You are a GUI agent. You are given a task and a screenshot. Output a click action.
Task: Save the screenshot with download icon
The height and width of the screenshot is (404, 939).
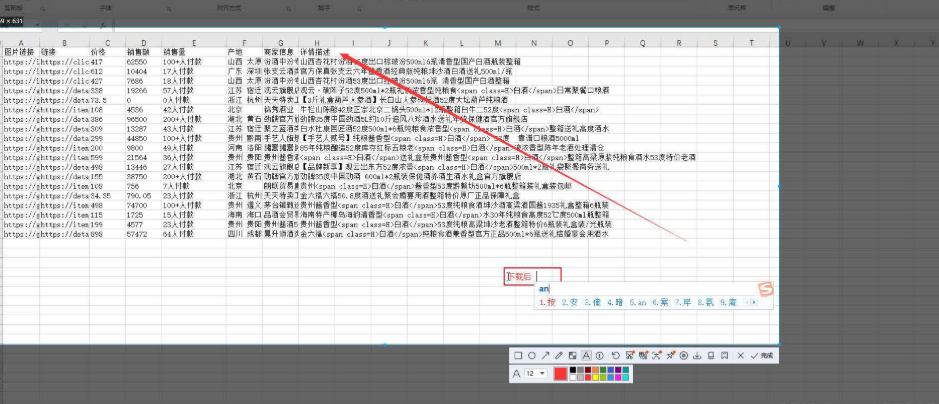tap(697, 356)
